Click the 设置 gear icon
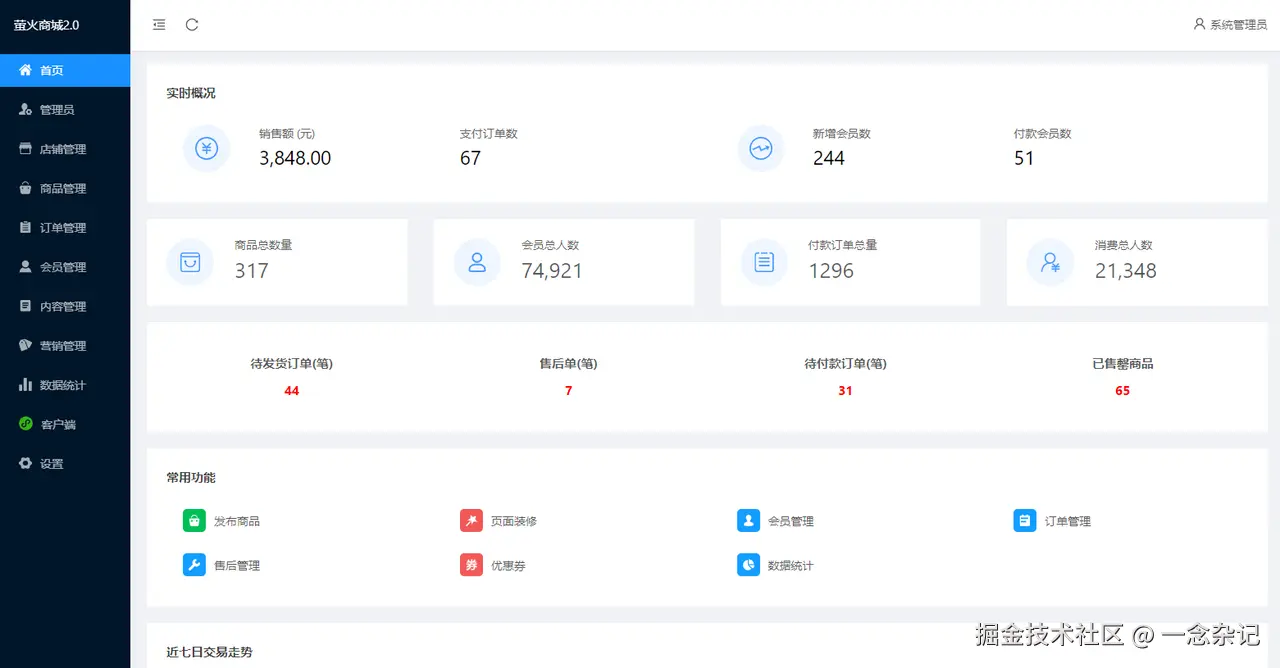 [26, 463]
